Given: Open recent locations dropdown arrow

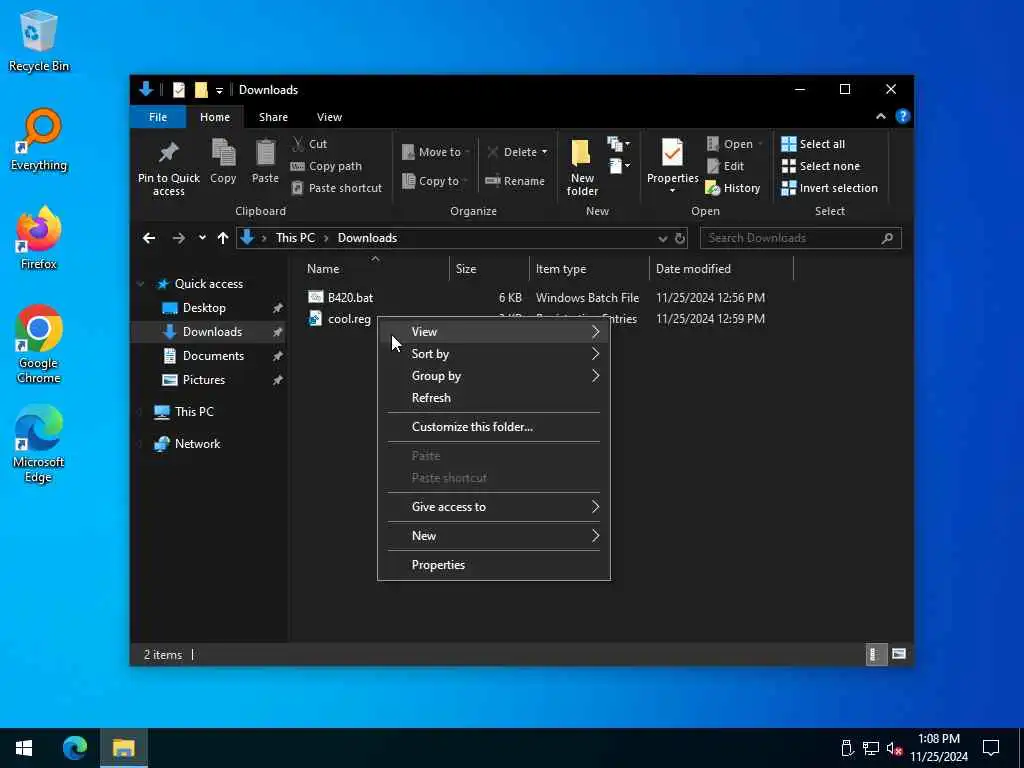Looking at the screenshot, I should pos(202,238).
